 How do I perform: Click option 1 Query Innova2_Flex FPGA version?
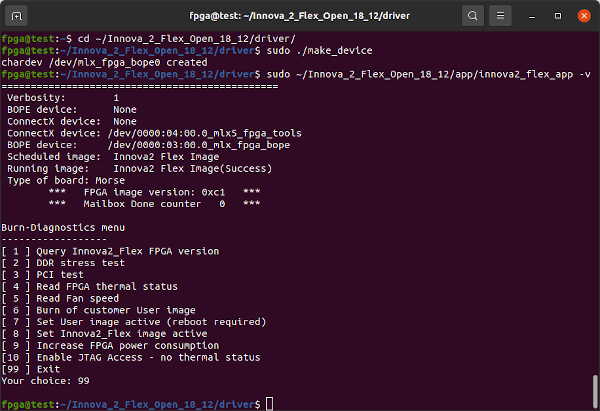click(x=110, y=251)
